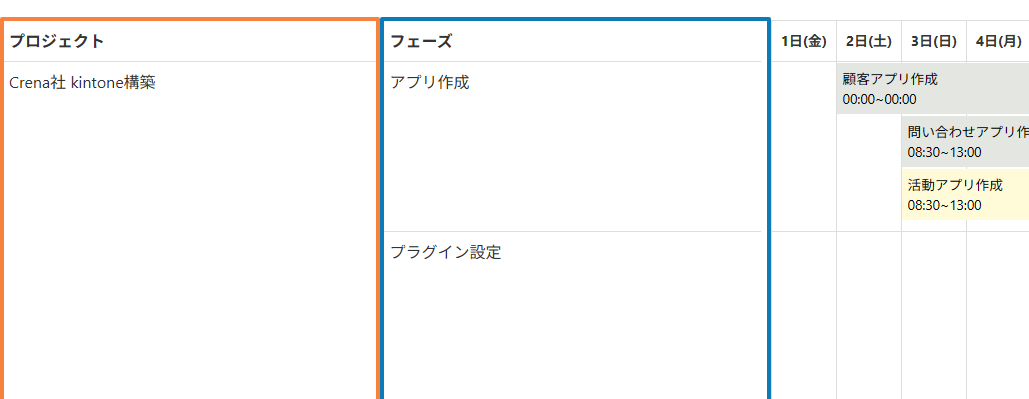Click the 4日(月) date header
This screenshot has height=399, width=1029.
click(x=998, y=41)
